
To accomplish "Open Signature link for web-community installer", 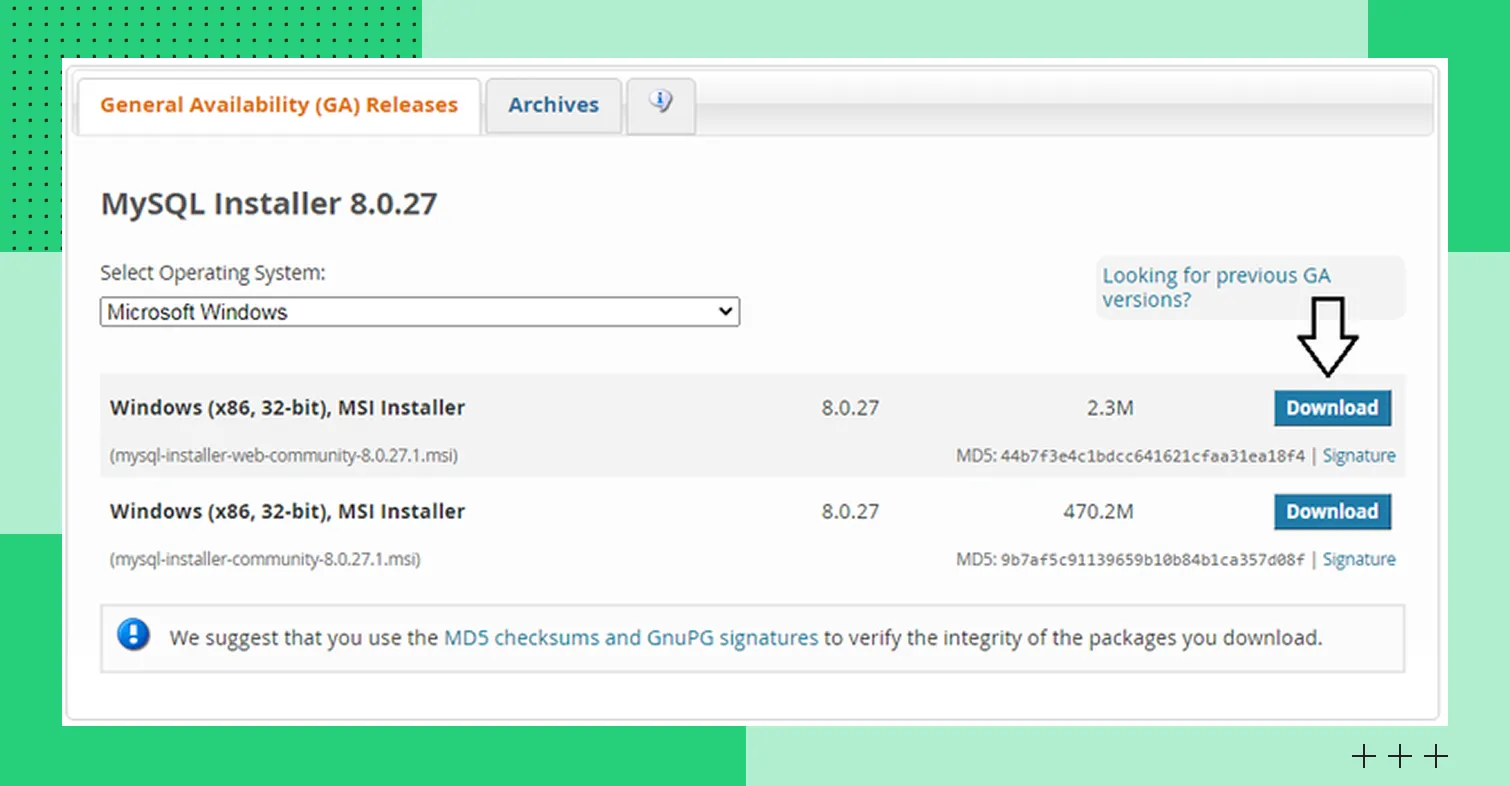I will coord(1358,456).
